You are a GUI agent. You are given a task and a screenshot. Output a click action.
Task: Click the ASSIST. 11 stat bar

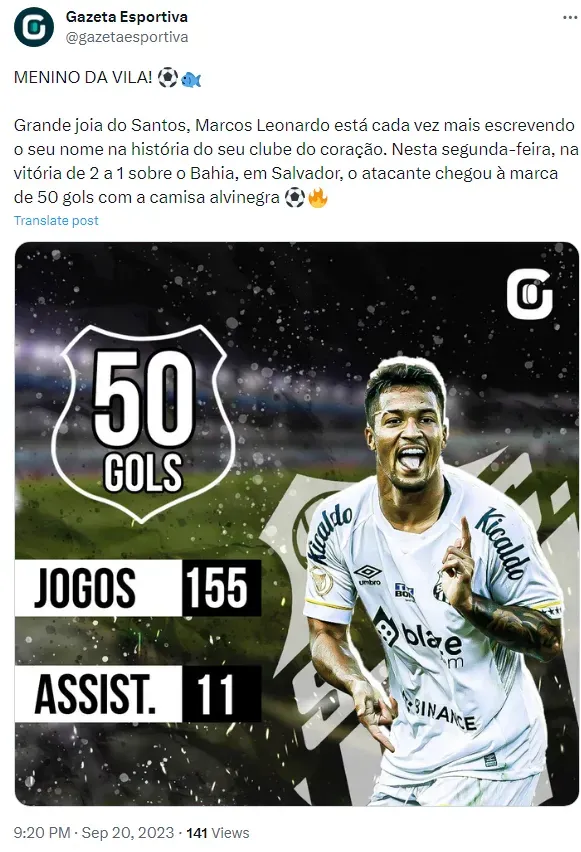(138, 694)
